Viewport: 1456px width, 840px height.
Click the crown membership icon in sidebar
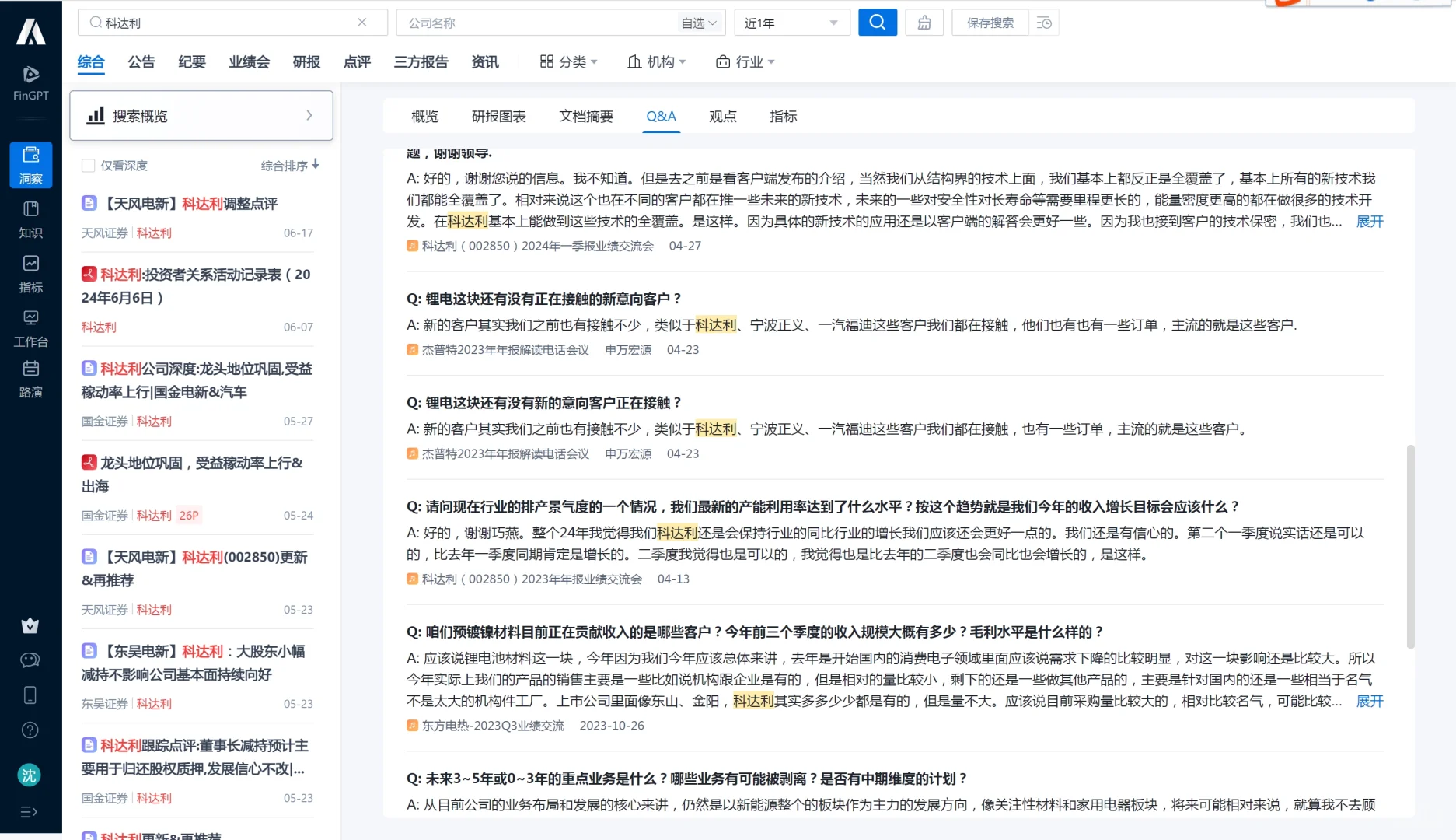coord(30,625)
